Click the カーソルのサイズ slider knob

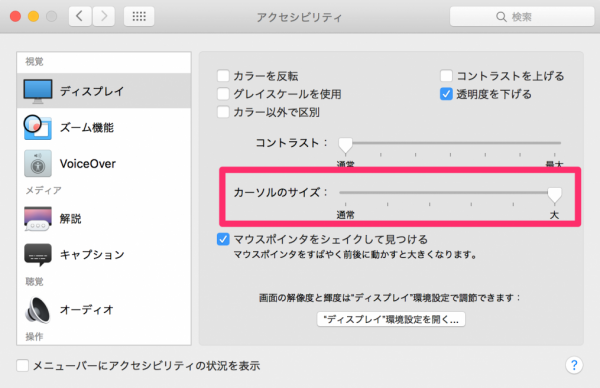[x=554, y=195]
